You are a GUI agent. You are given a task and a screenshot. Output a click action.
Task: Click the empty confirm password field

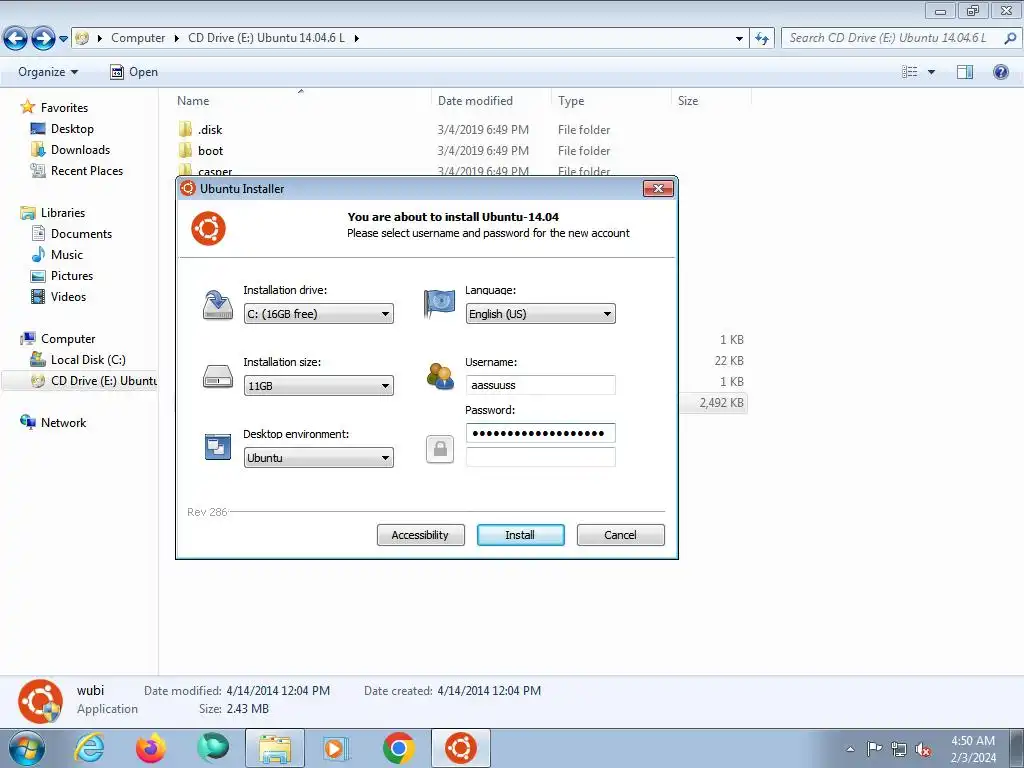[540, 456]
